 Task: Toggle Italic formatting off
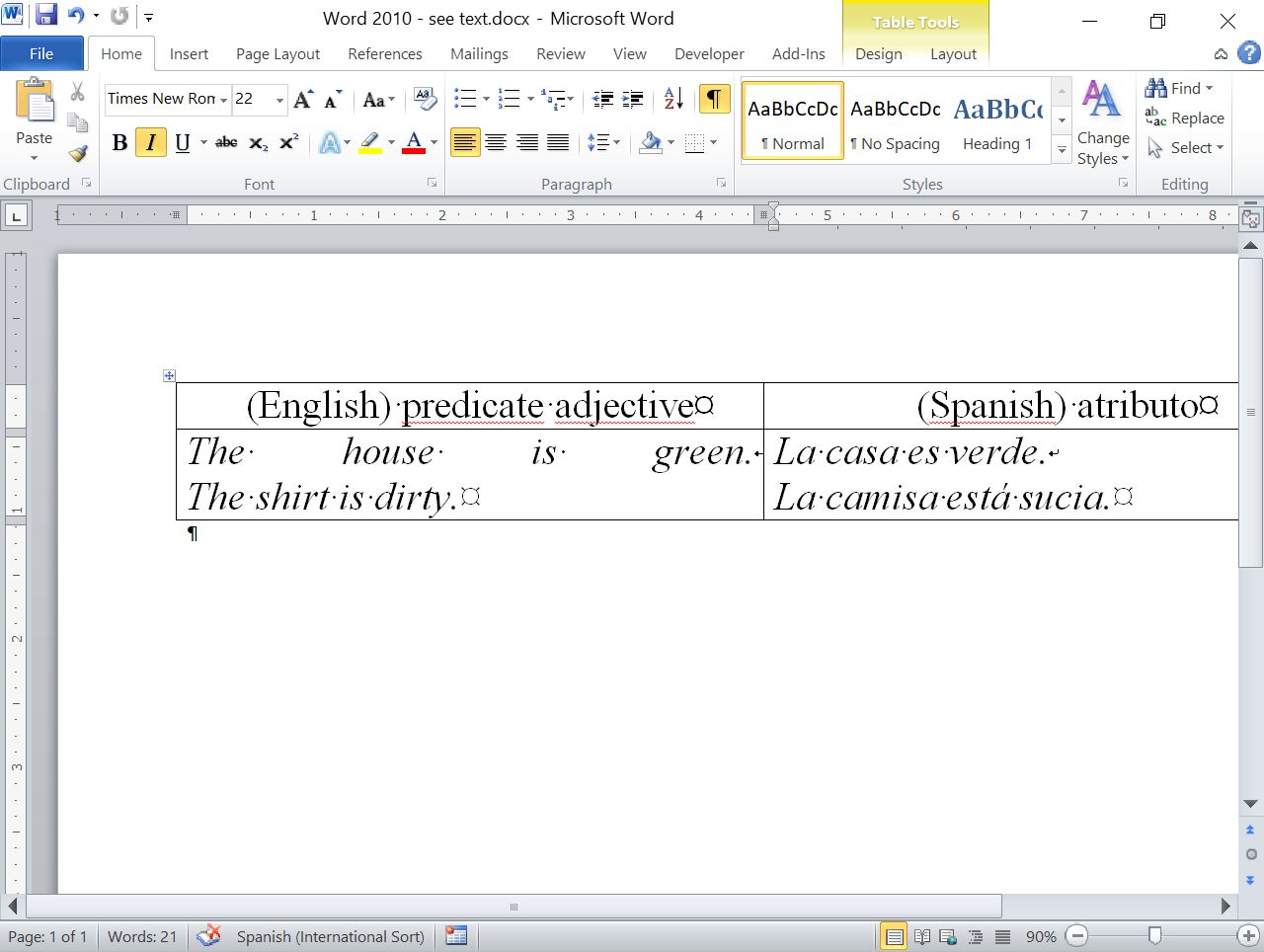click(x=150, y=143)
